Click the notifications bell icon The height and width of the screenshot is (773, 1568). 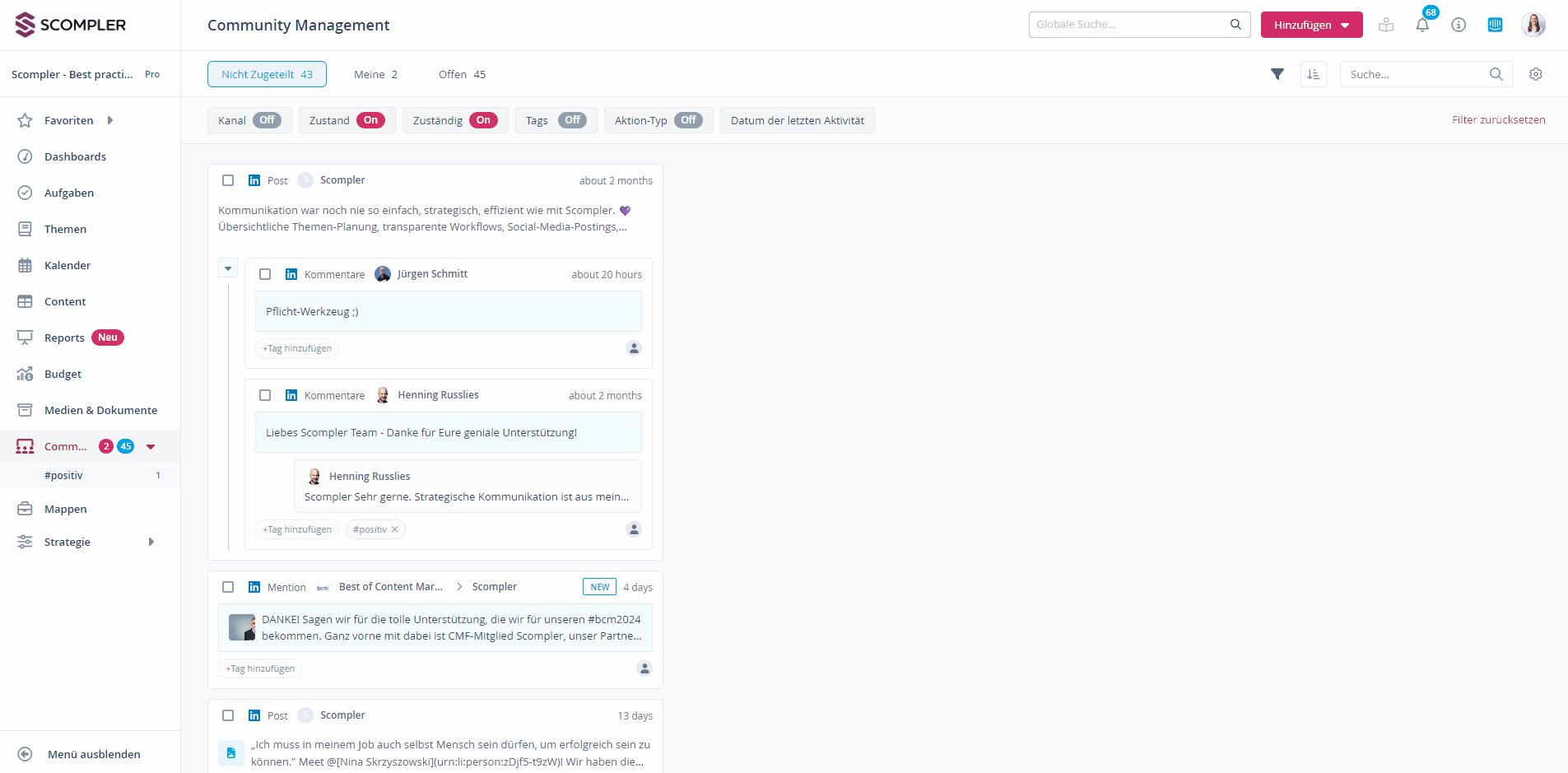[x=1422, y=25]
